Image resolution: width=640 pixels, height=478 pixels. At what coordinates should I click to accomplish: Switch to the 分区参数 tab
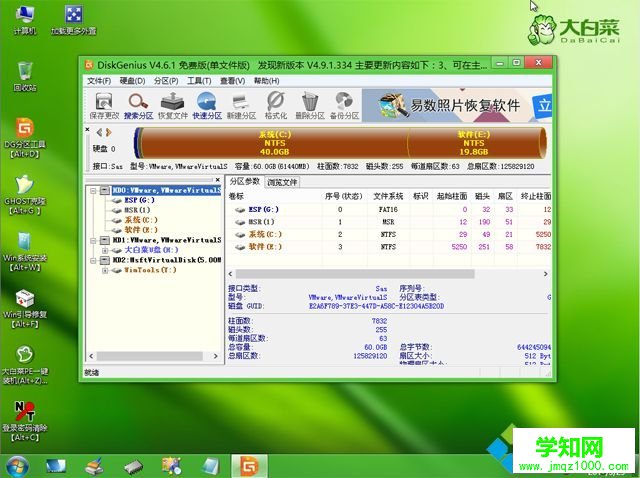244,182
